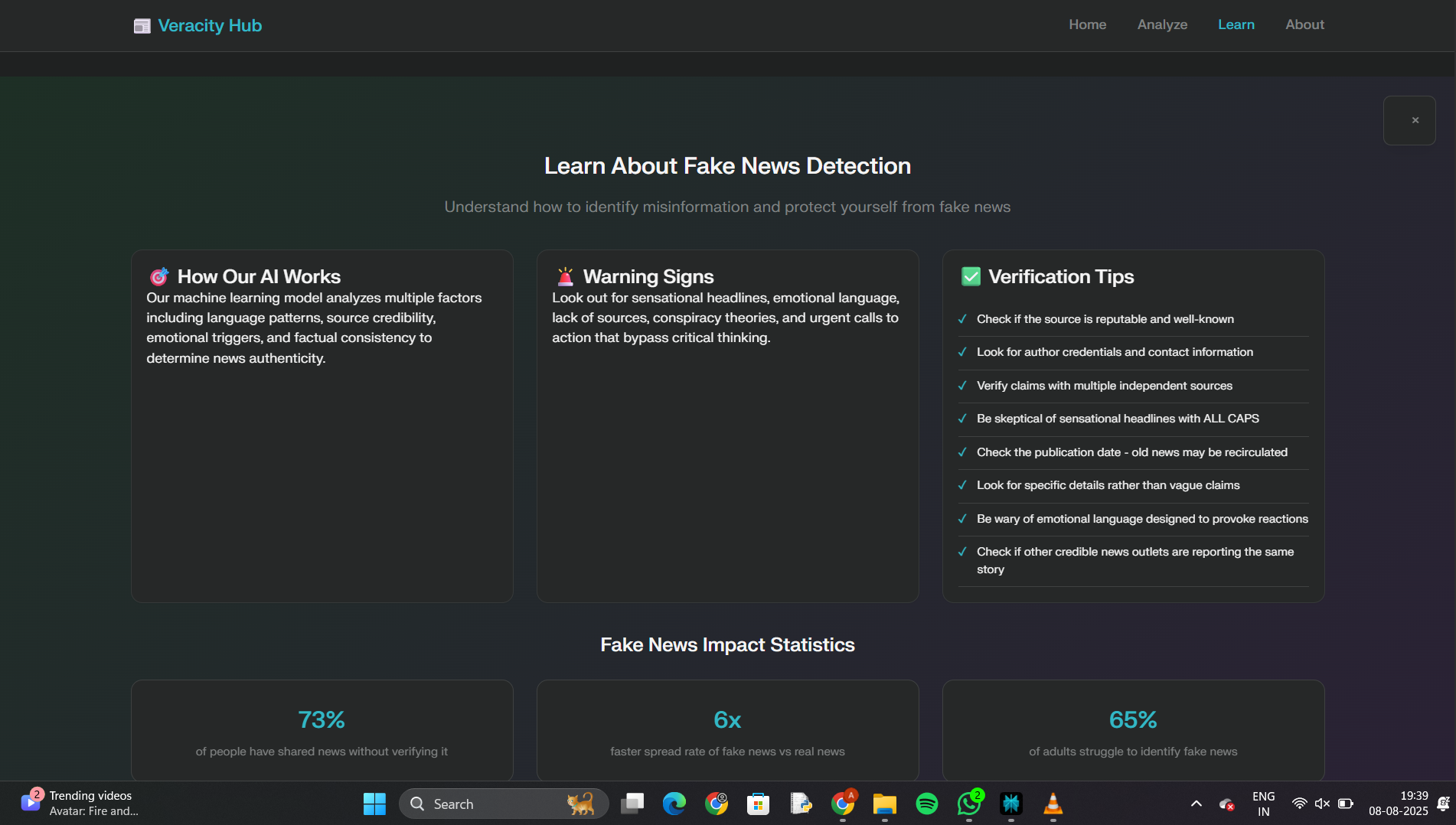Click the 73% statistic card

322,730
